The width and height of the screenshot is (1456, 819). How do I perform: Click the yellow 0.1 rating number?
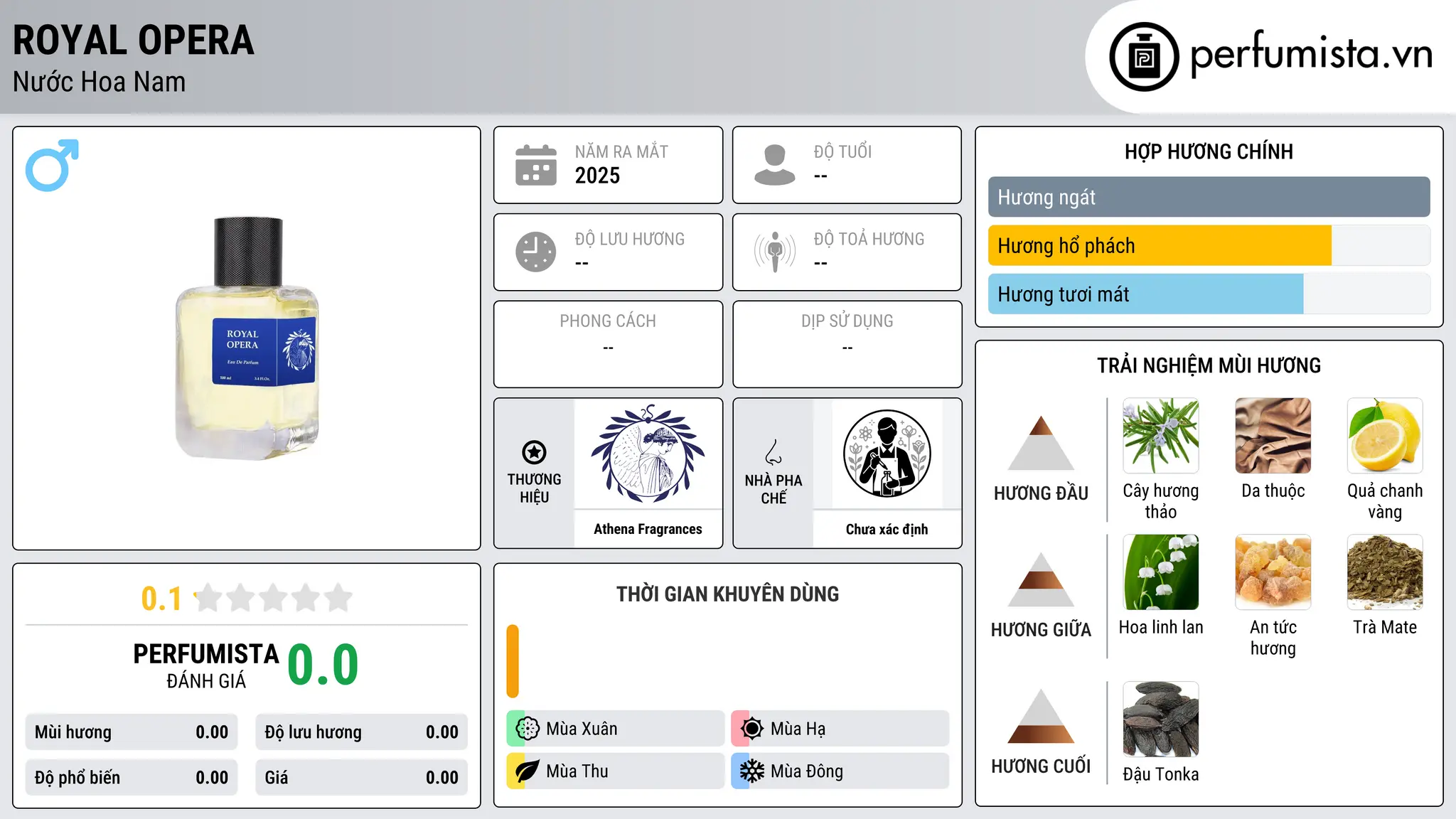pos(161,599)
